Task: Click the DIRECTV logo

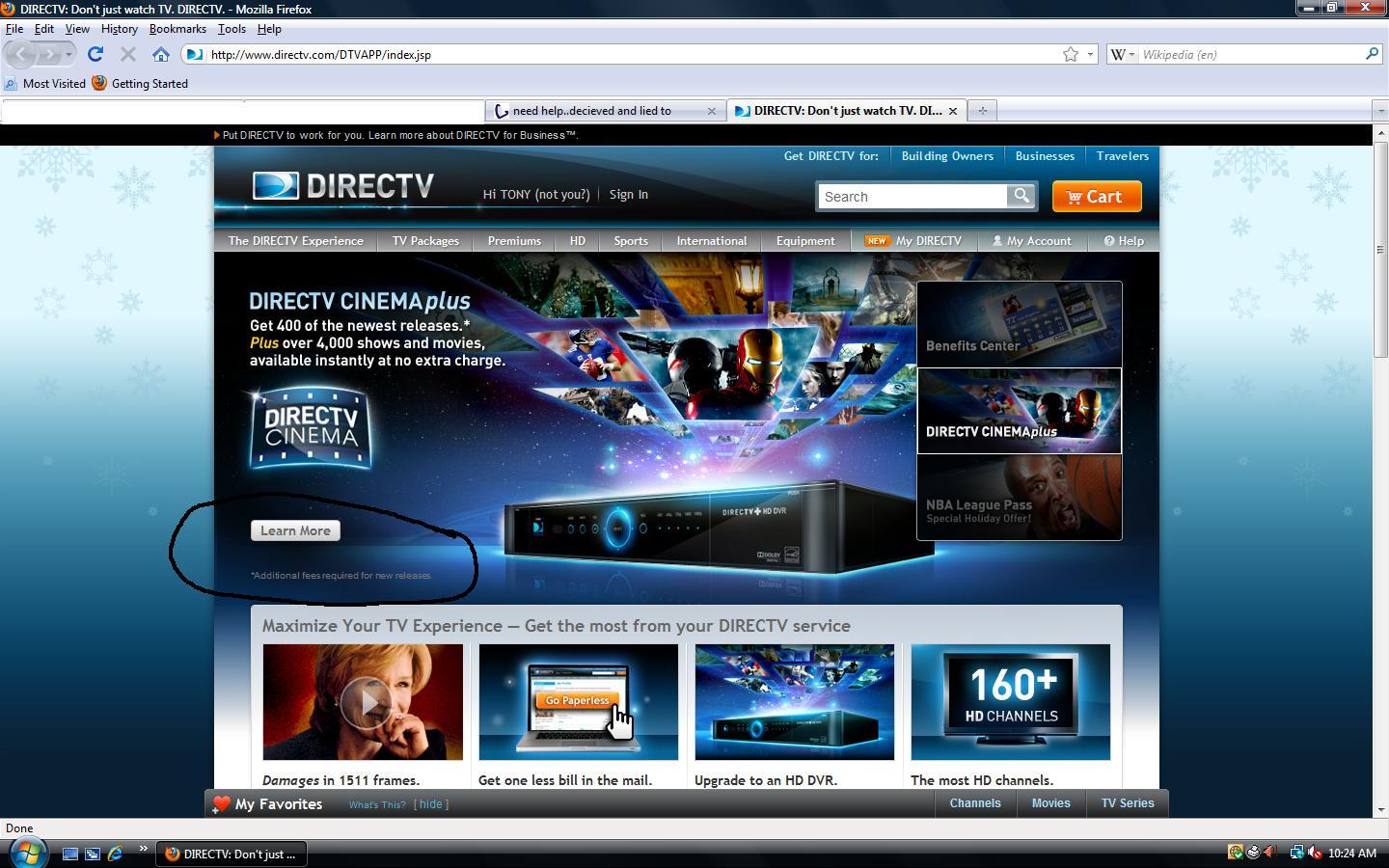Action: [343, 185]
